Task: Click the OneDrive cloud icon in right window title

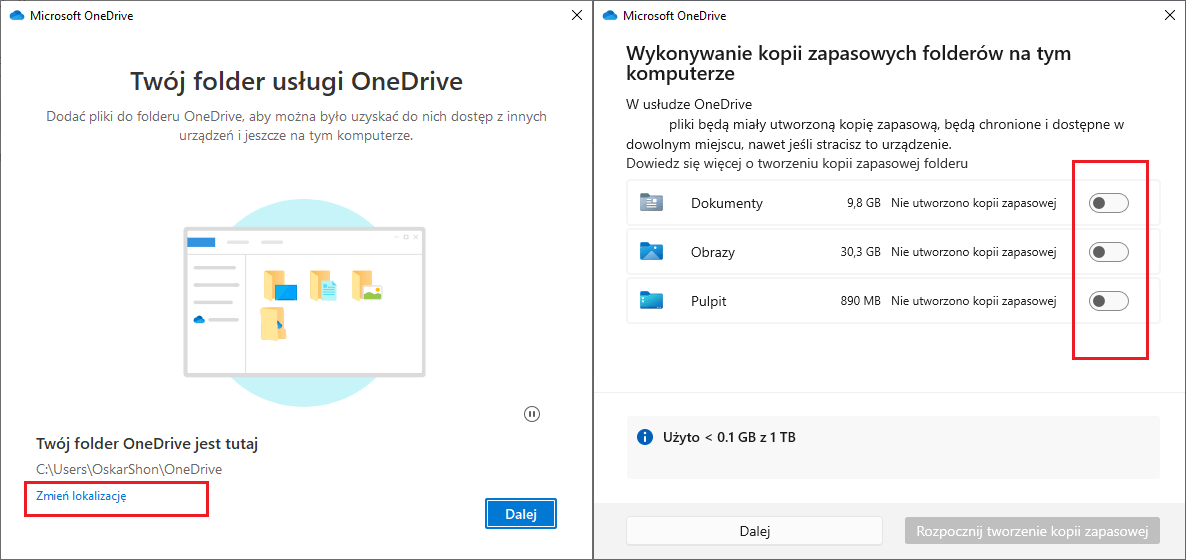Action: point(610,15)
